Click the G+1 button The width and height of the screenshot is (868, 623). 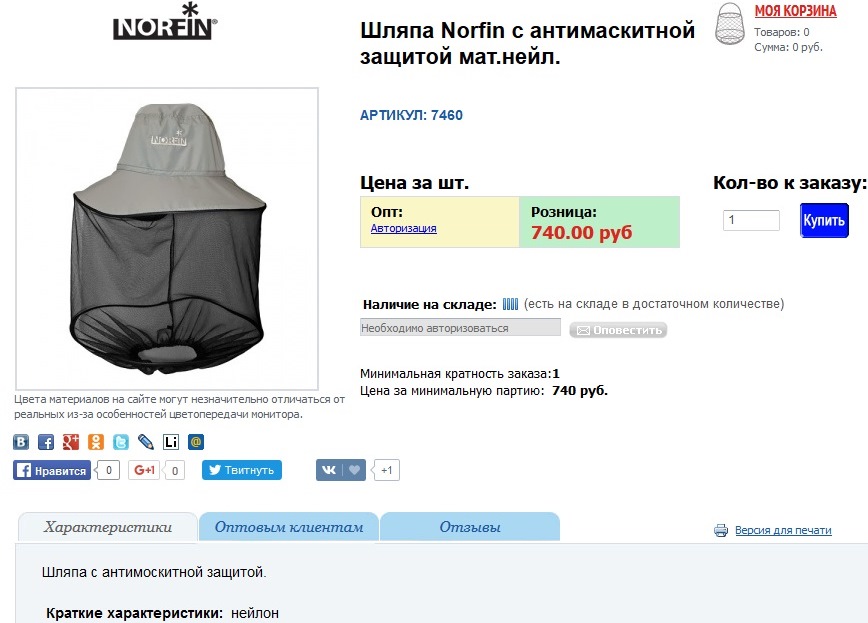point(145,470)
